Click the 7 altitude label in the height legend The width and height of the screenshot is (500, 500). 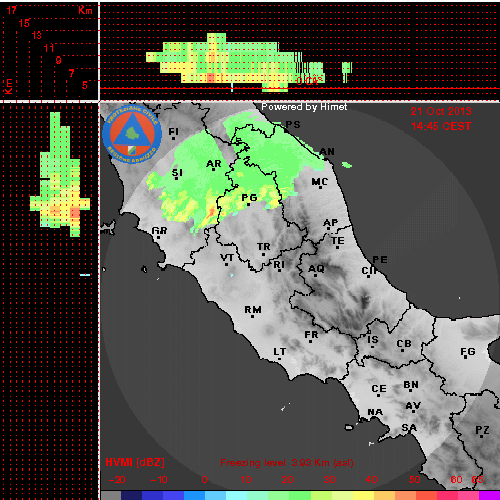[x=71, y=73]
